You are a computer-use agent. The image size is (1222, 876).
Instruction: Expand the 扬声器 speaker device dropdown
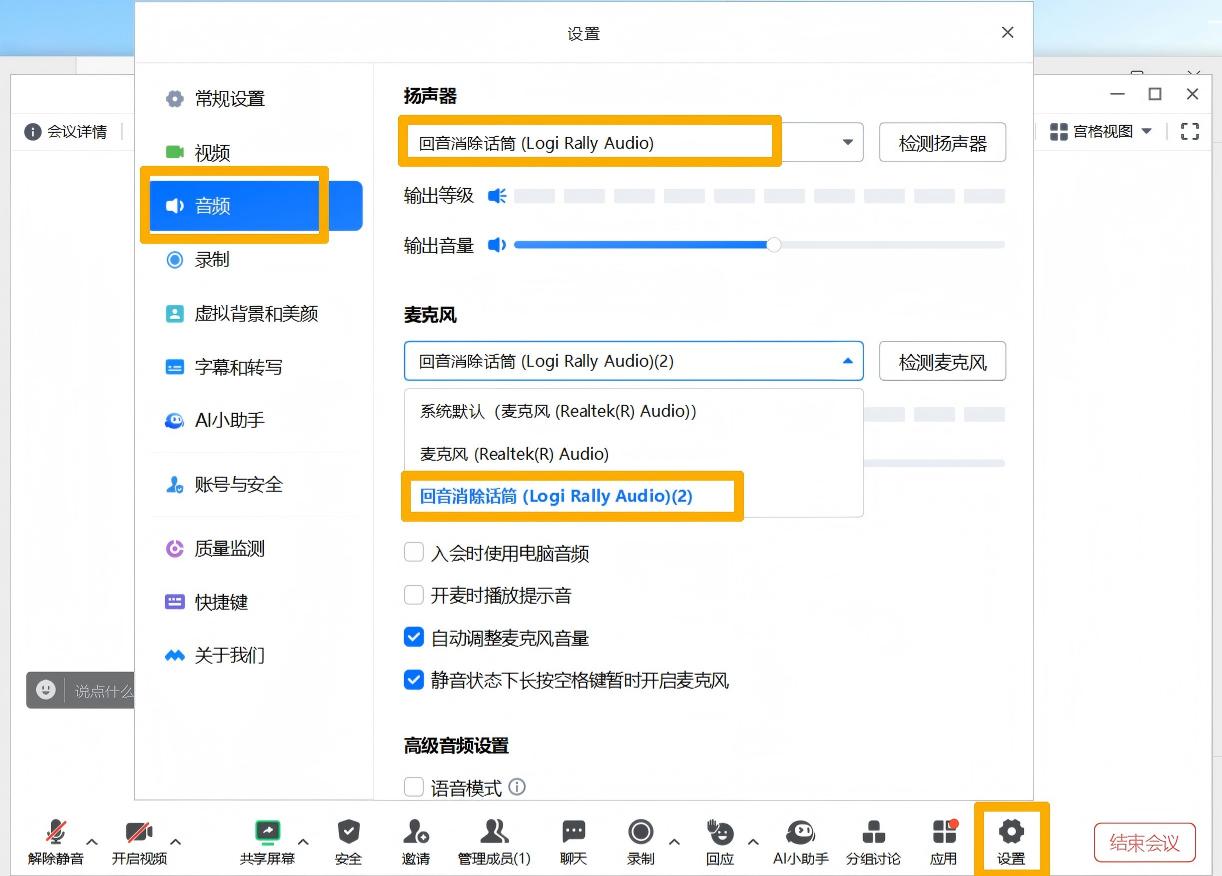[x=847, y=143]
